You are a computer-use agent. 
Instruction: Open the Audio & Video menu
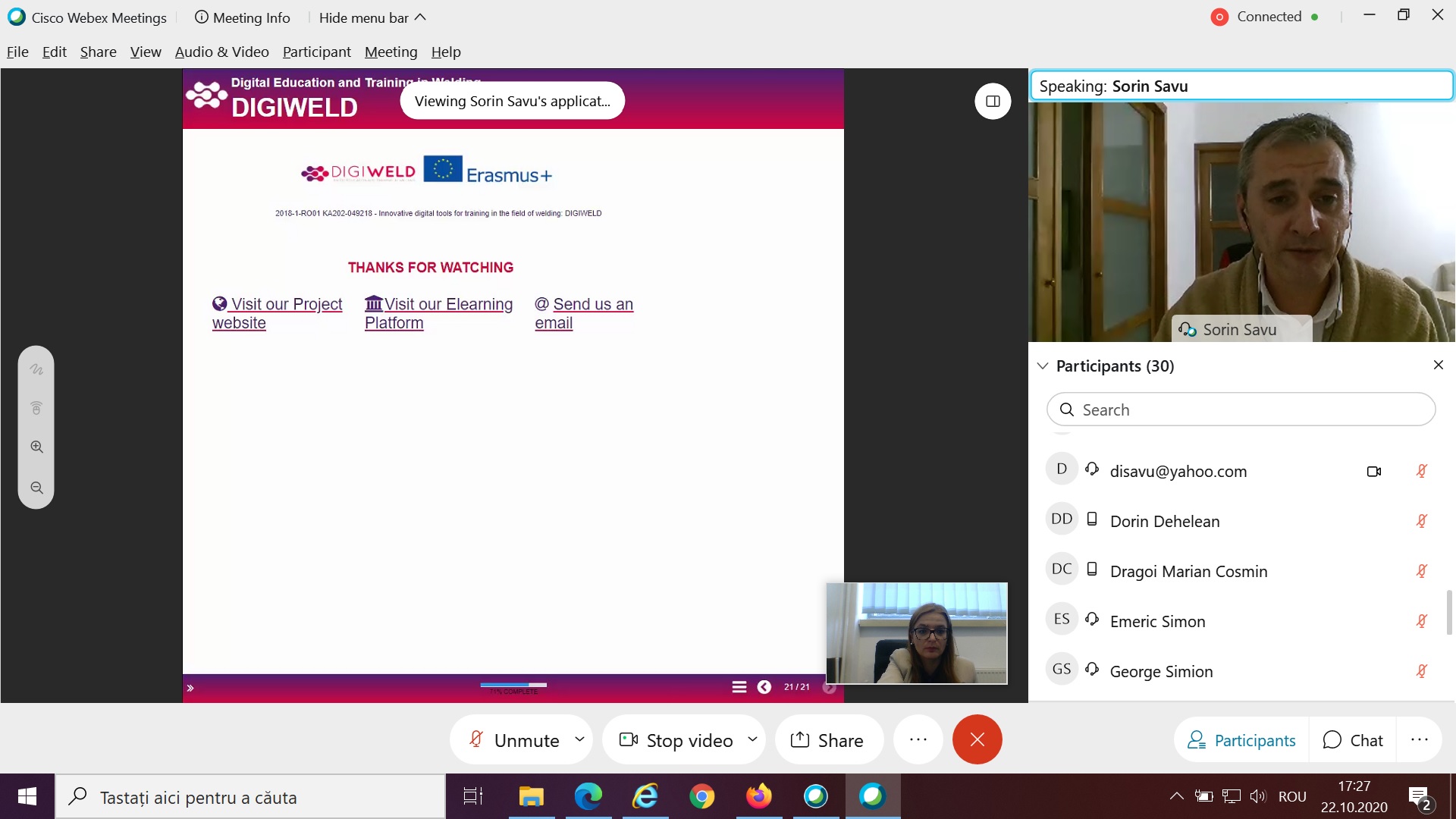(x=221, y=52)
